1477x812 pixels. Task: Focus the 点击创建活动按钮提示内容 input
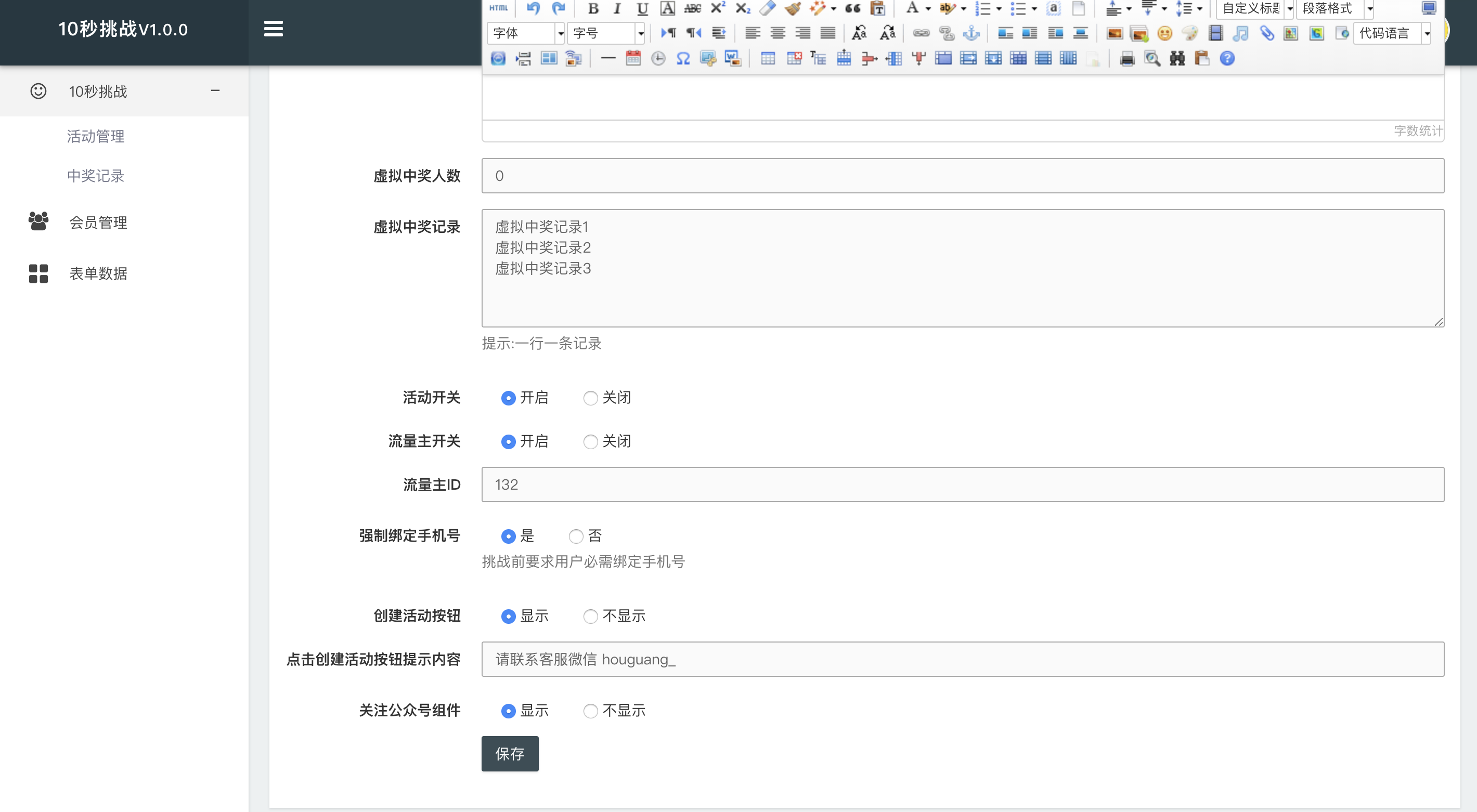[963, 660]
